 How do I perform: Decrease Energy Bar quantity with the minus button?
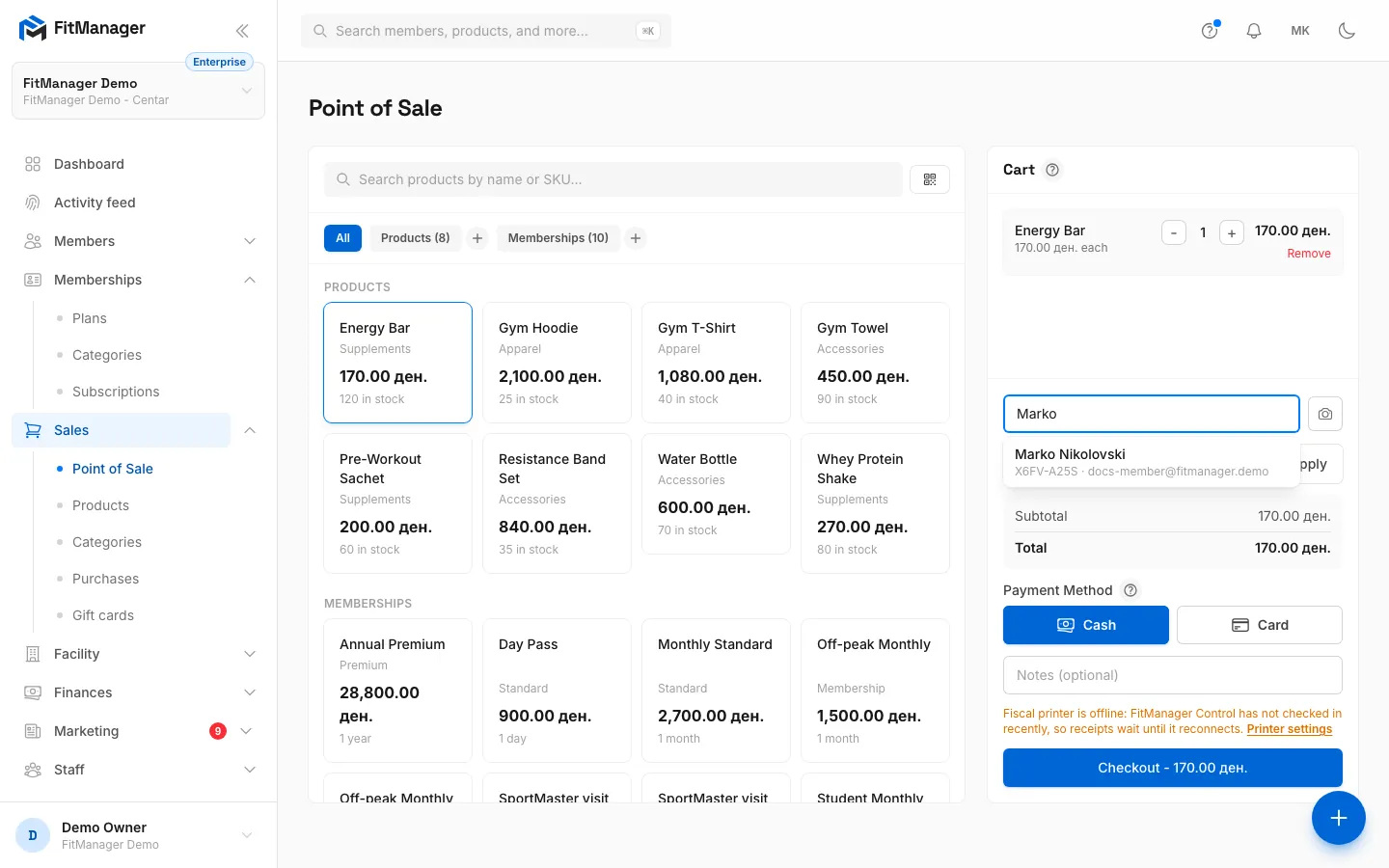1174,232
